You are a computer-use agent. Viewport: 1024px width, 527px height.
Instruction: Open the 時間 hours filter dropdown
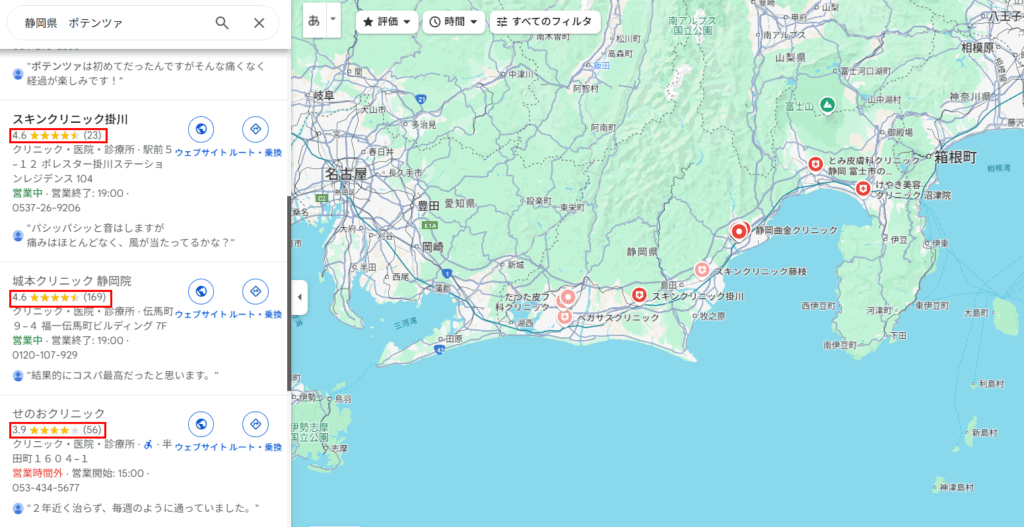pyautogui.click(x=454, y=22)
